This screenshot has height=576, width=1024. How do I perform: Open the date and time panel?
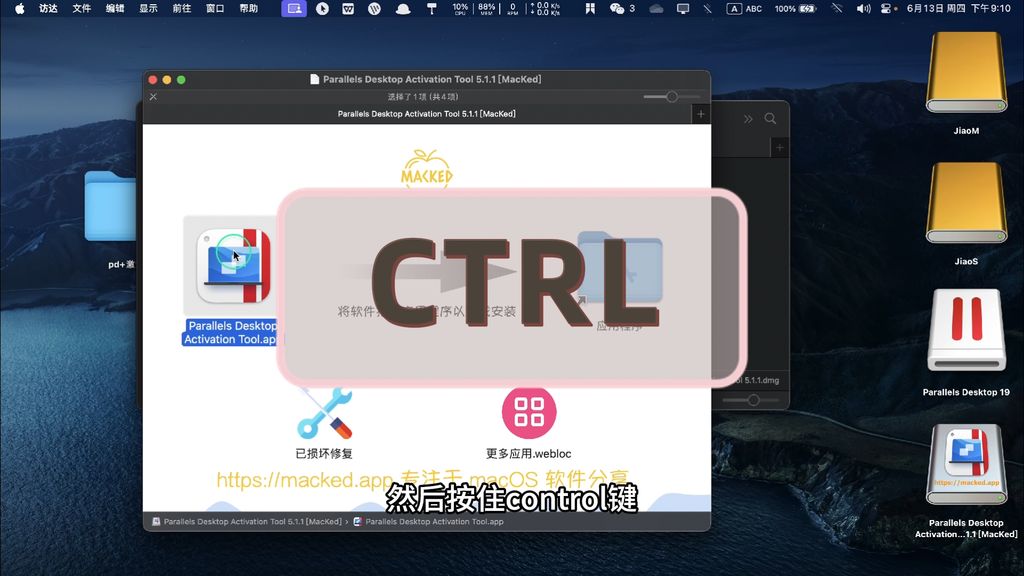point(959,8)
